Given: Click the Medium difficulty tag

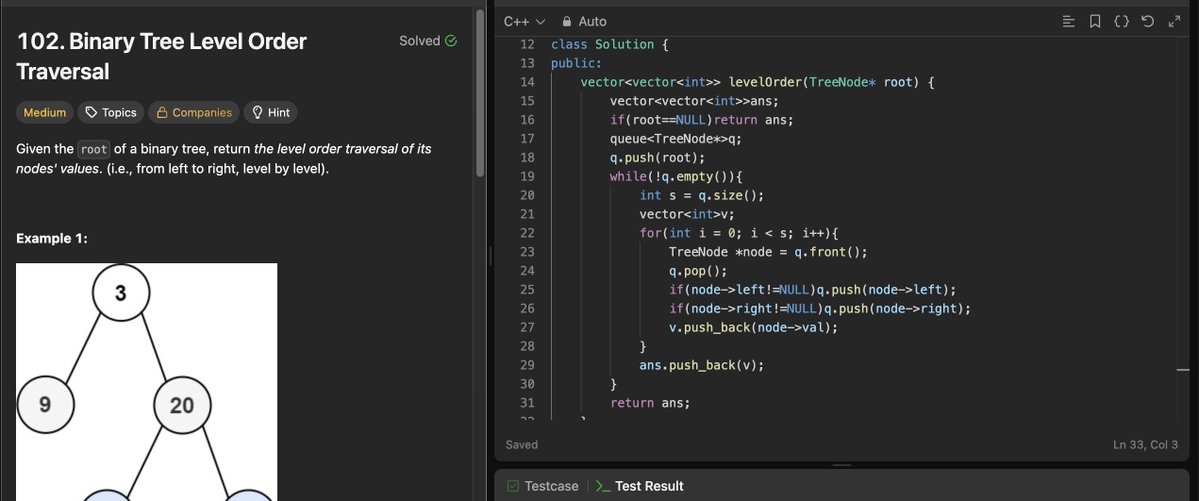Looking at the screenshot, I should point(44,112).
